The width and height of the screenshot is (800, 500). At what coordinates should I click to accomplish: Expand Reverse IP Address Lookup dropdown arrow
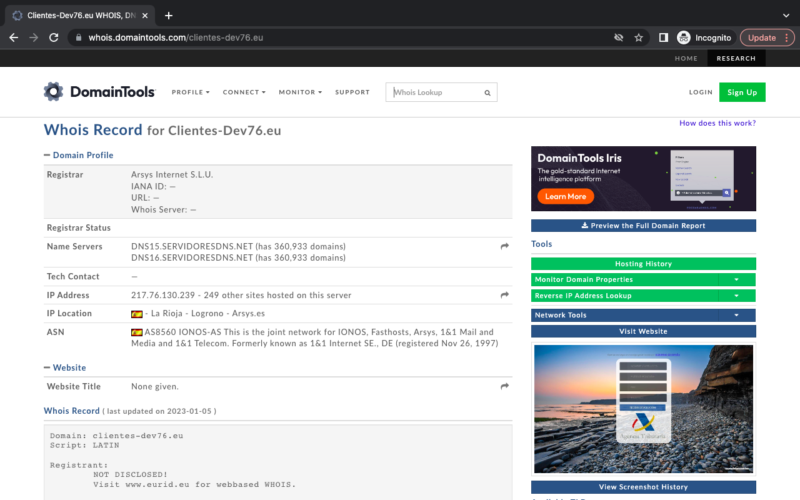click(736, 296)
